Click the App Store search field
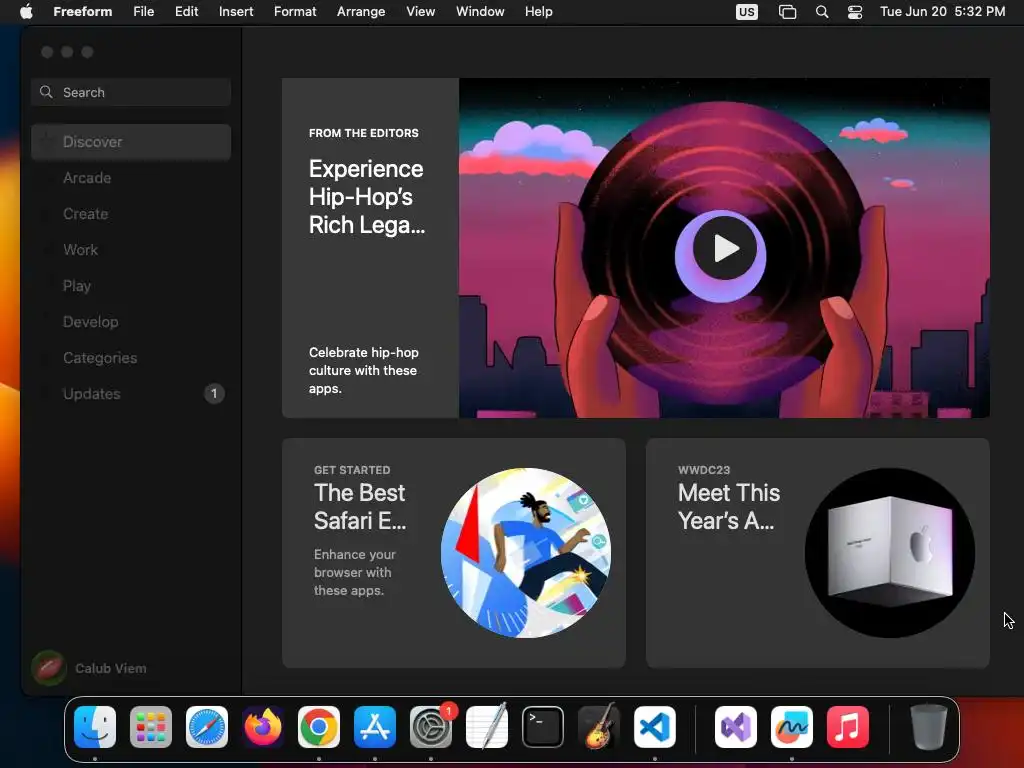The width and height of the screenshot is (1024, 768). pos(131,92)
